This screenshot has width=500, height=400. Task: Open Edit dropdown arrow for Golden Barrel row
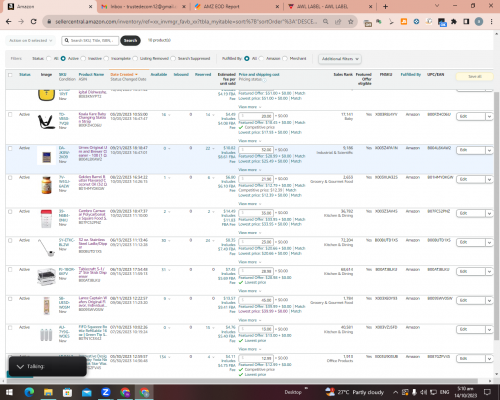point(489,180)
